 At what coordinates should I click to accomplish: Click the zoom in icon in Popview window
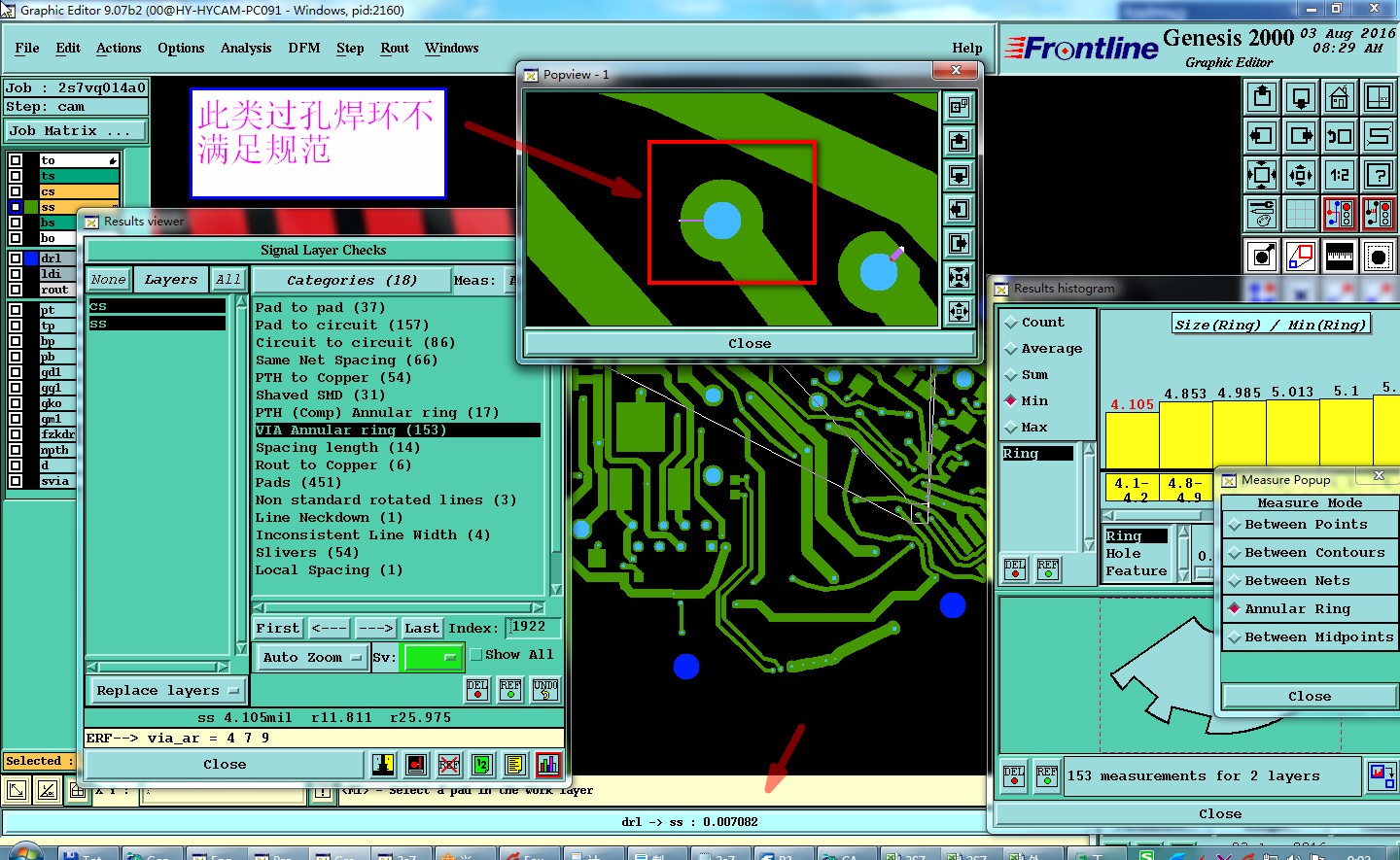pos(960,277)
